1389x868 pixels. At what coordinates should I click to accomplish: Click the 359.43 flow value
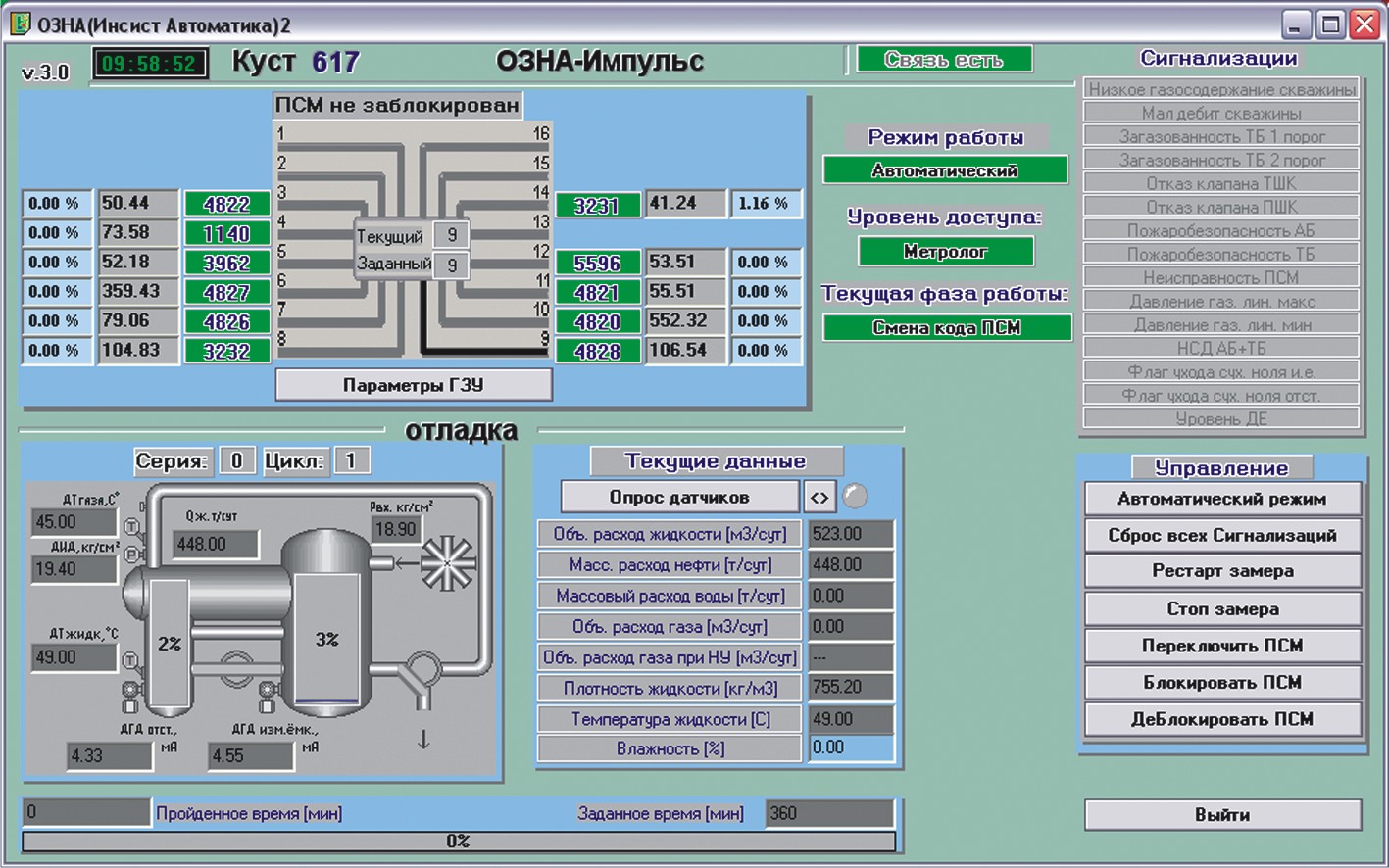(138, 291)
